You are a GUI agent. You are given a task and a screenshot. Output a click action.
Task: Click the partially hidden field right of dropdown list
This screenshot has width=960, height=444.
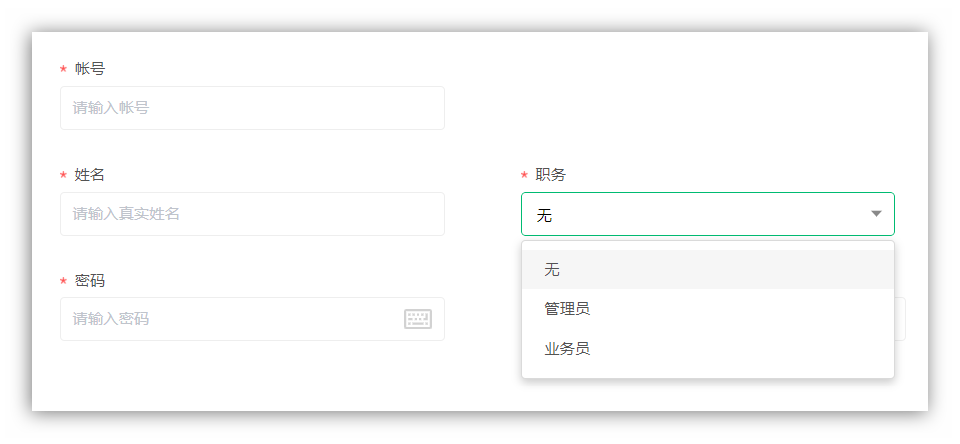click(900, 319)
